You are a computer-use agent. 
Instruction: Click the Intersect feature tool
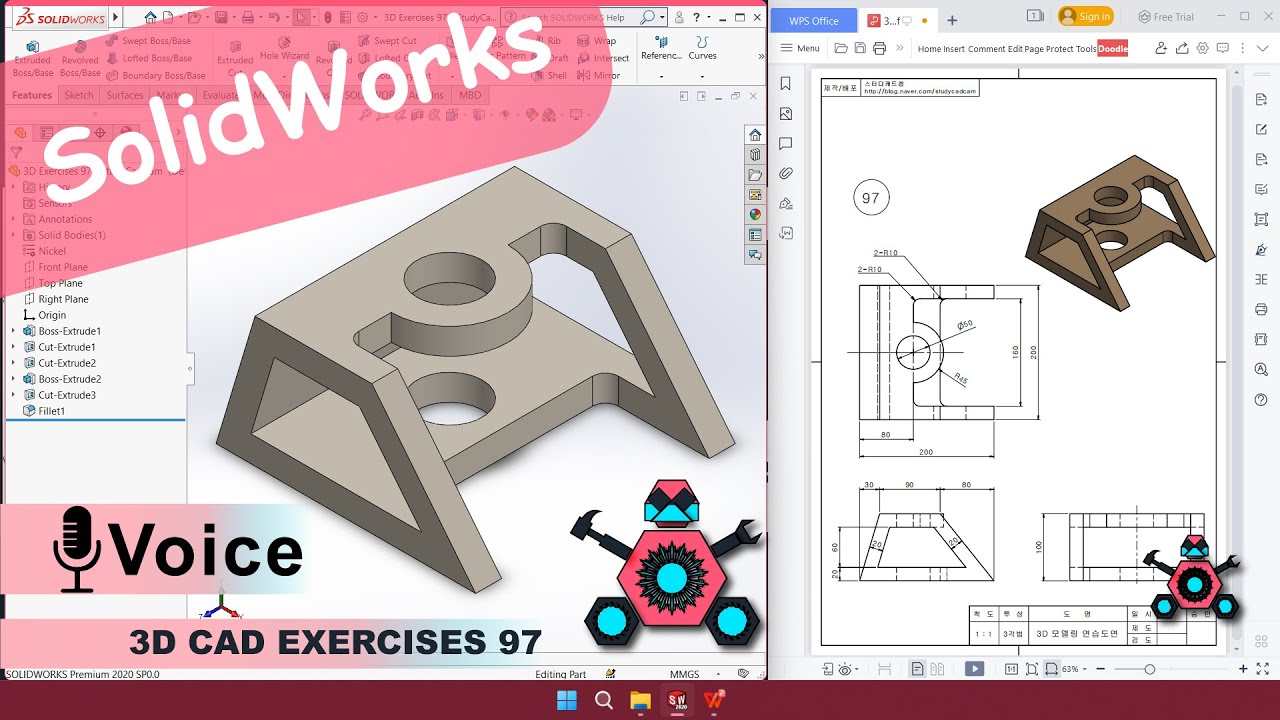pos(603,58)
